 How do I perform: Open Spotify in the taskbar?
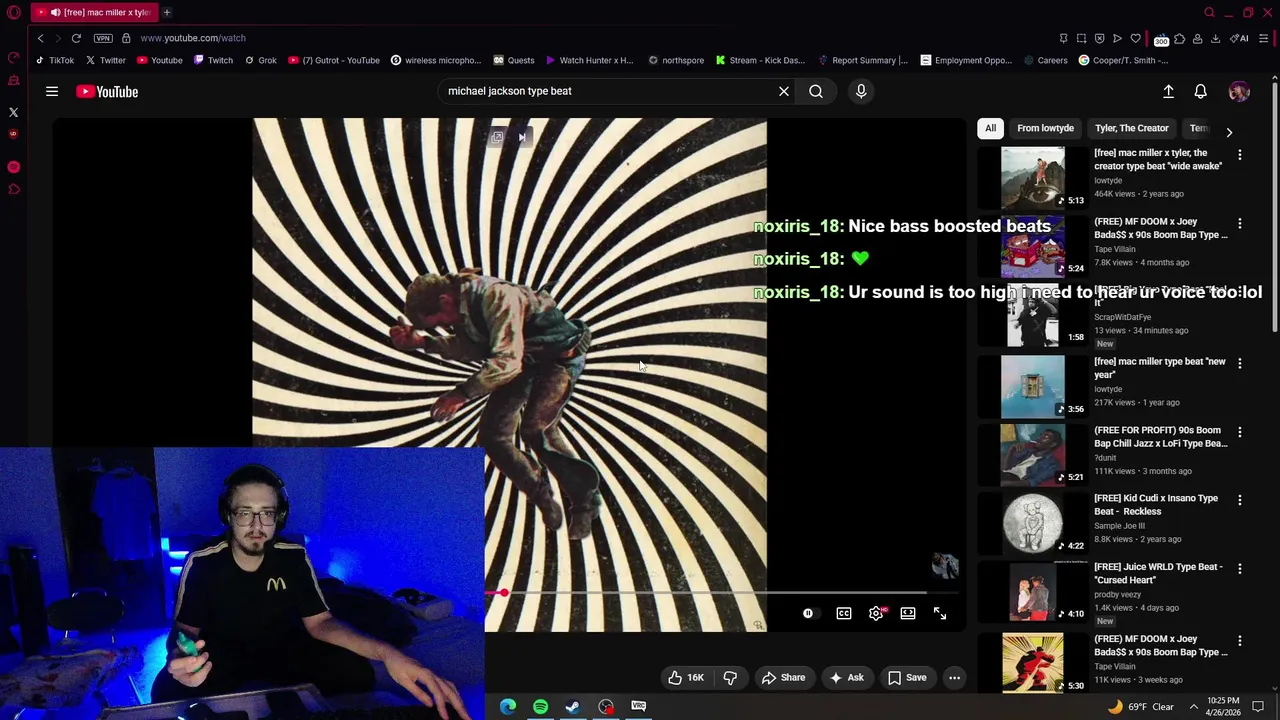pos(540,707)
